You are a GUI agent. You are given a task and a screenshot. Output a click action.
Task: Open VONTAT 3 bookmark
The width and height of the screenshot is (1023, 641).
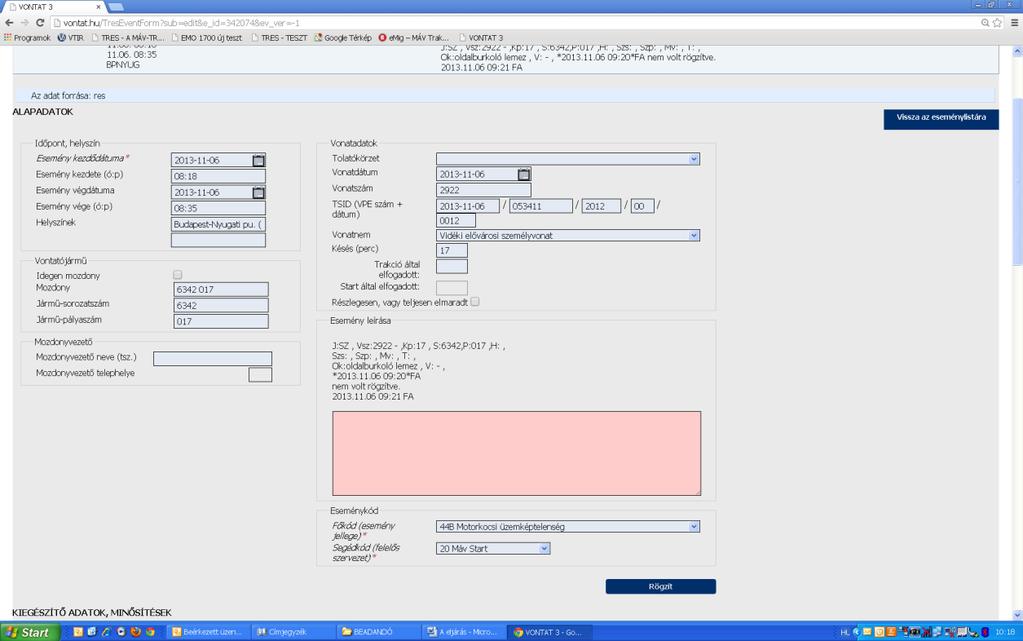(x=481, y=38)
